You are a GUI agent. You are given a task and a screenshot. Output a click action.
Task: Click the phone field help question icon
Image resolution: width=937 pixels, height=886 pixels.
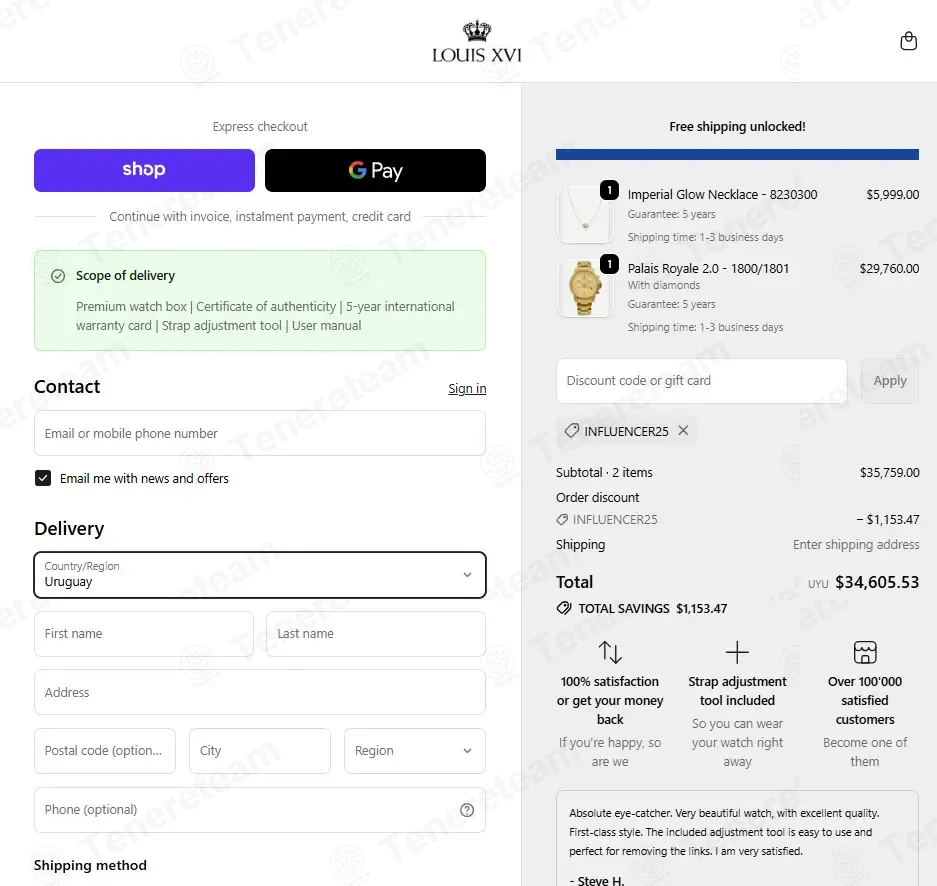[467, 810]
